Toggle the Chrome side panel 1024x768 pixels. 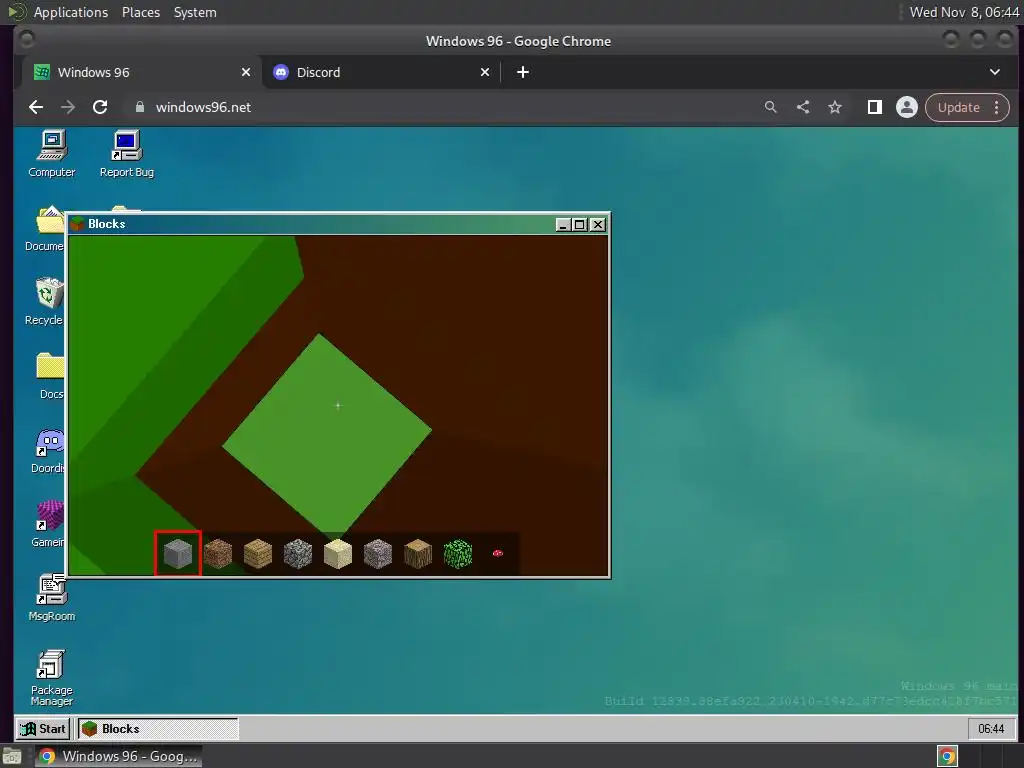[874, 107]
